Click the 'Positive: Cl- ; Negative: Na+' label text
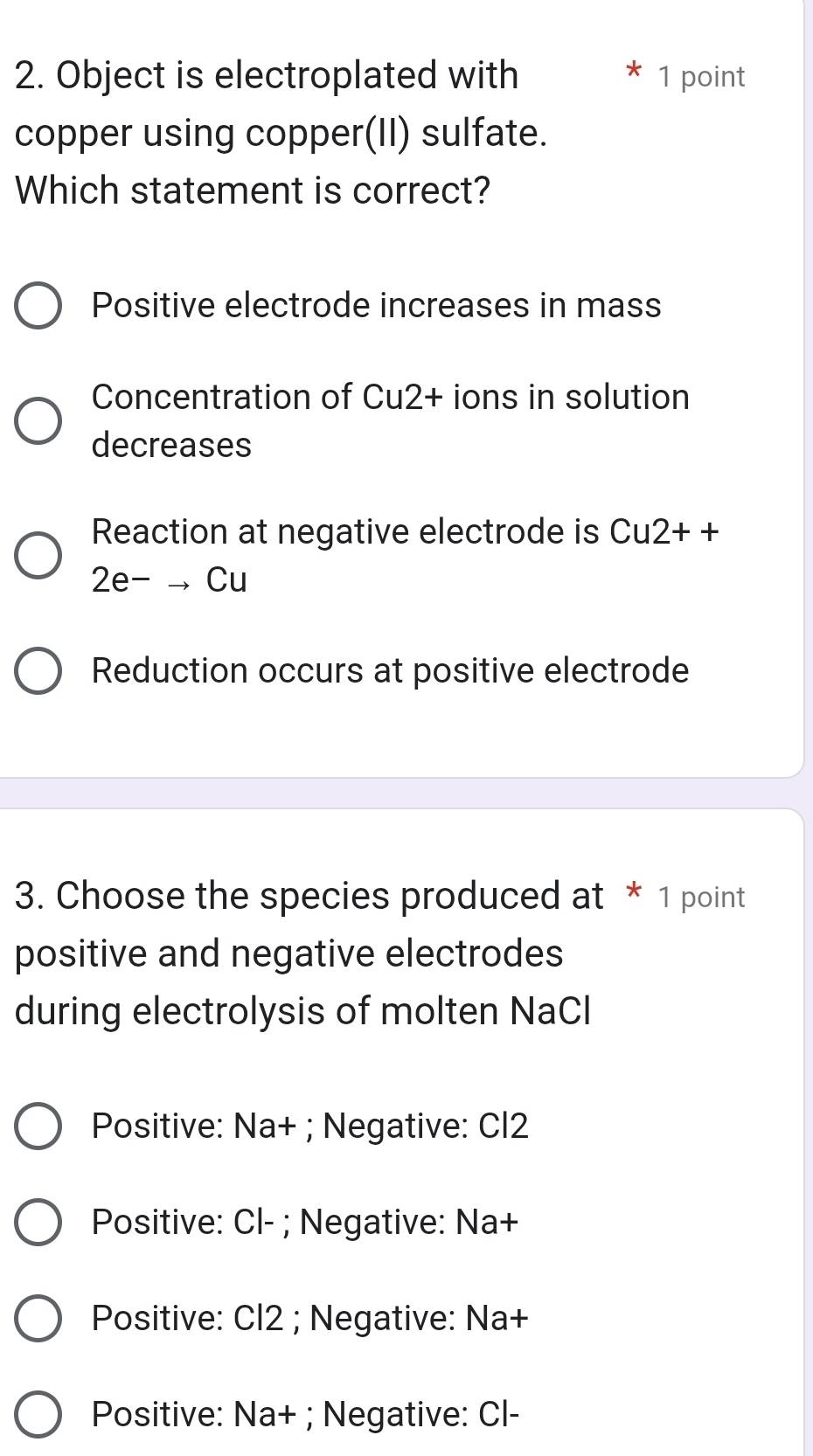 [x=305, y=1222]
